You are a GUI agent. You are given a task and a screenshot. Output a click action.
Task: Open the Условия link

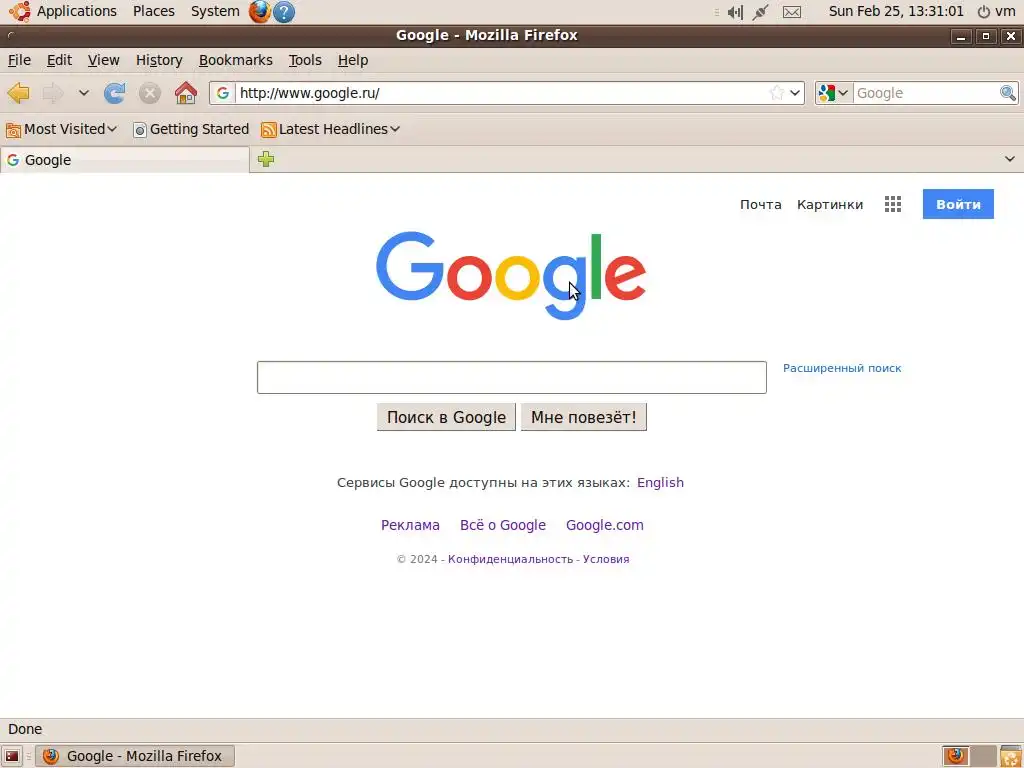[x=606, y=559]
